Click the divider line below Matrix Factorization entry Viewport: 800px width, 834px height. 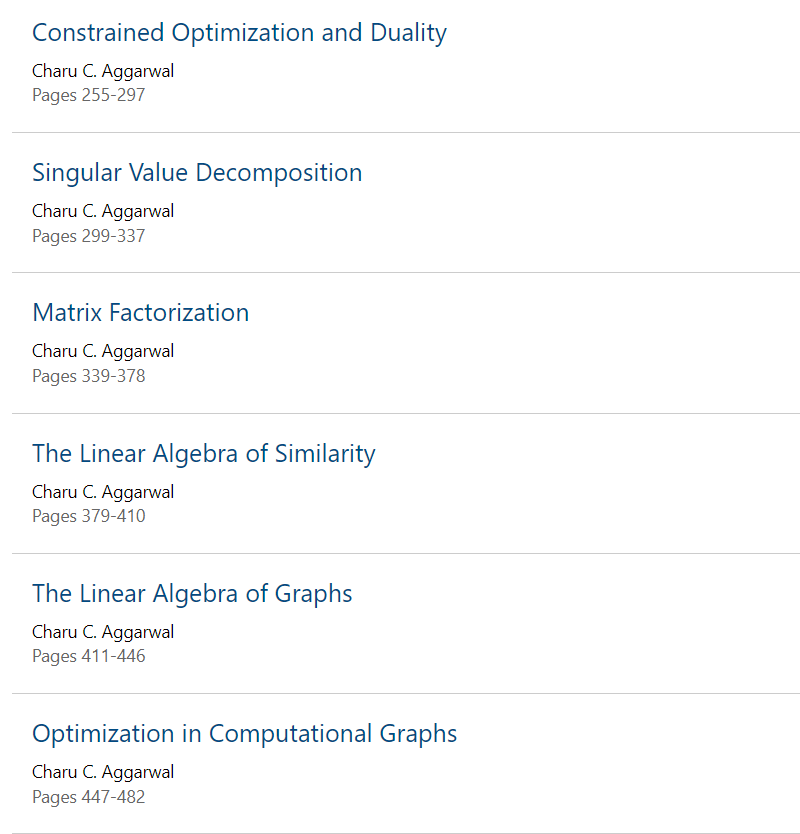click(406, 413)
